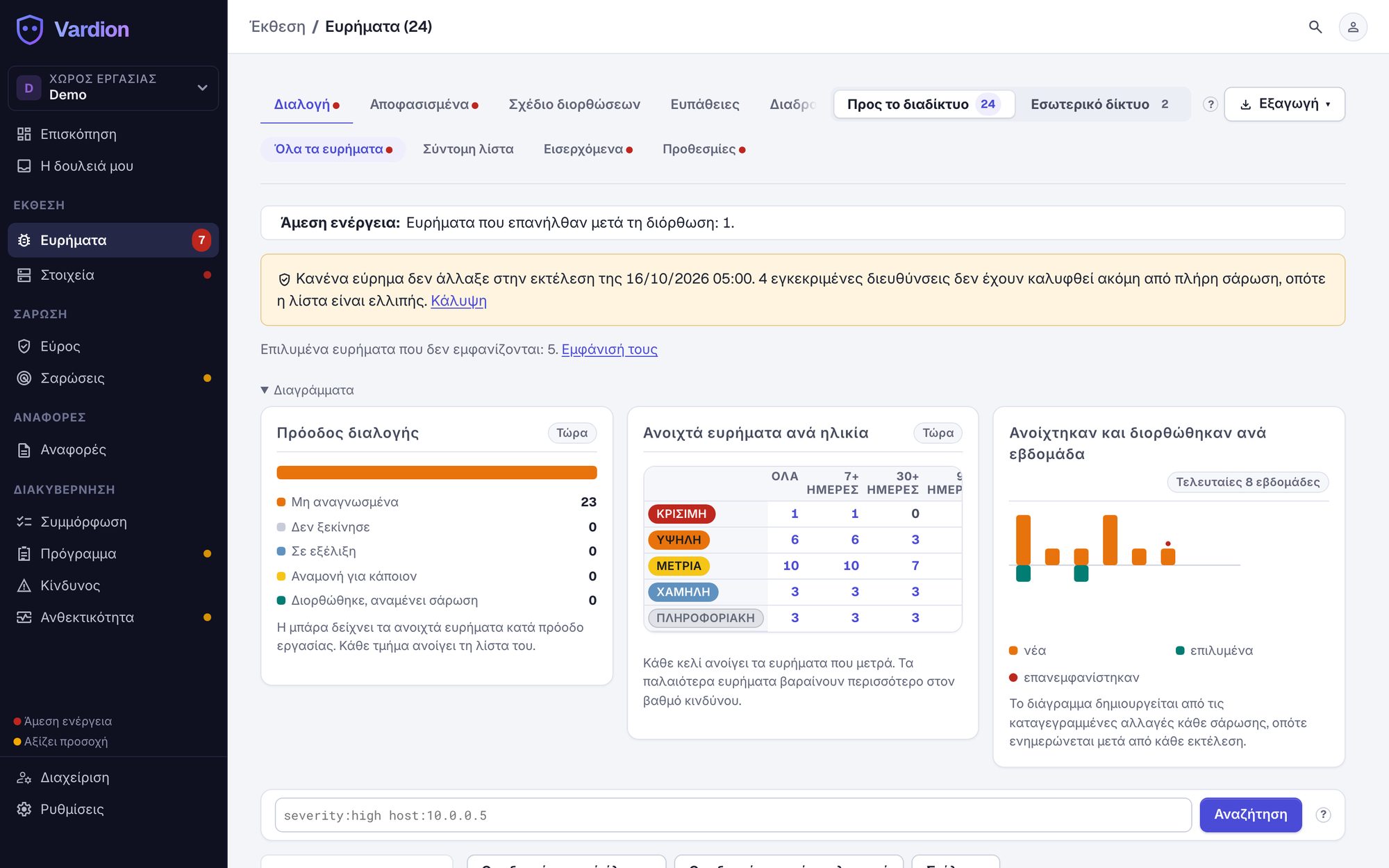Focus the severity:high host search field
1389x868 pixels.
(733, 815)
